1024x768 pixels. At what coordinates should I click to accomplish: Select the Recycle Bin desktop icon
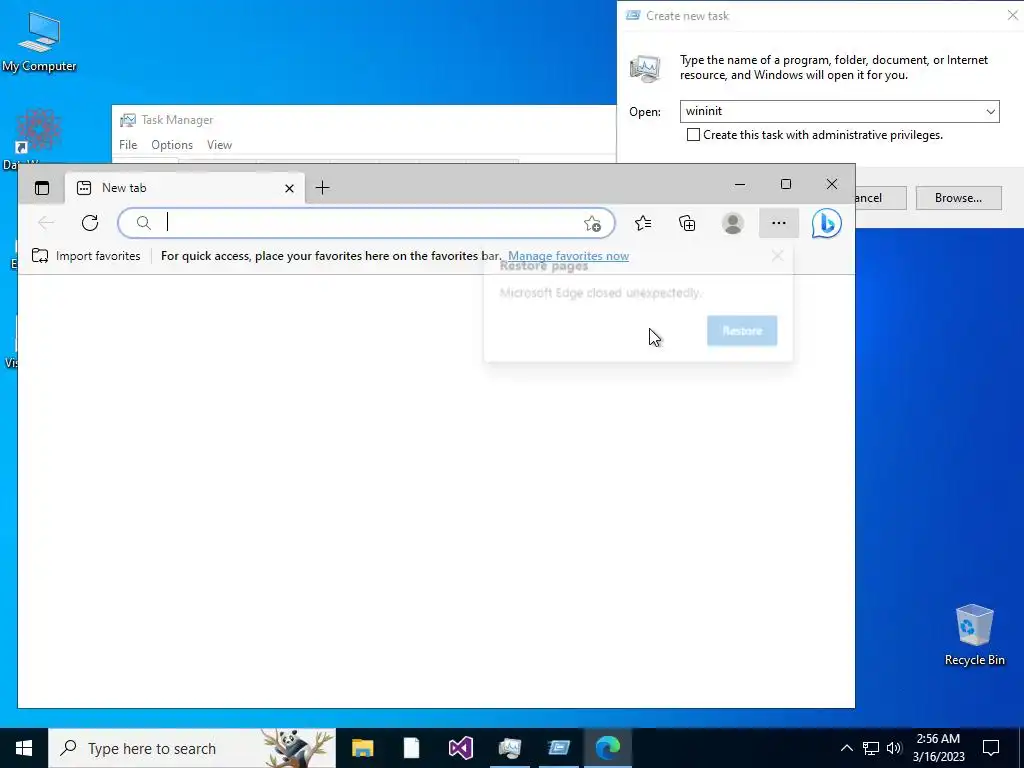[x=974, y=635]
